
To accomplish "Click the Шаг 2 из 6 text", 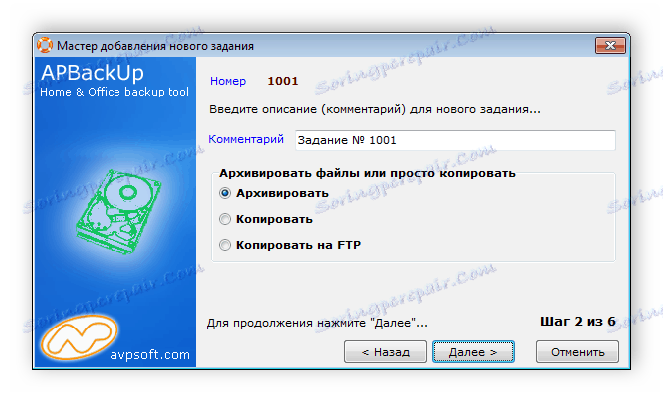I will coord(578,322).
